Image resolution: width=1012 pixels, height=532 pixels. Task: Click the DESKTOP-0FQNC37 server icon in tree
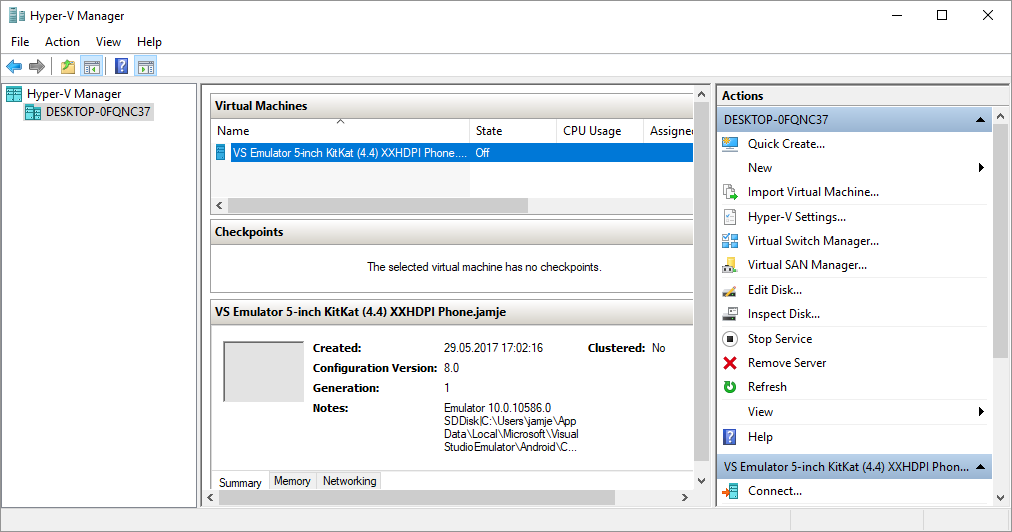click(x=33, y=112)
